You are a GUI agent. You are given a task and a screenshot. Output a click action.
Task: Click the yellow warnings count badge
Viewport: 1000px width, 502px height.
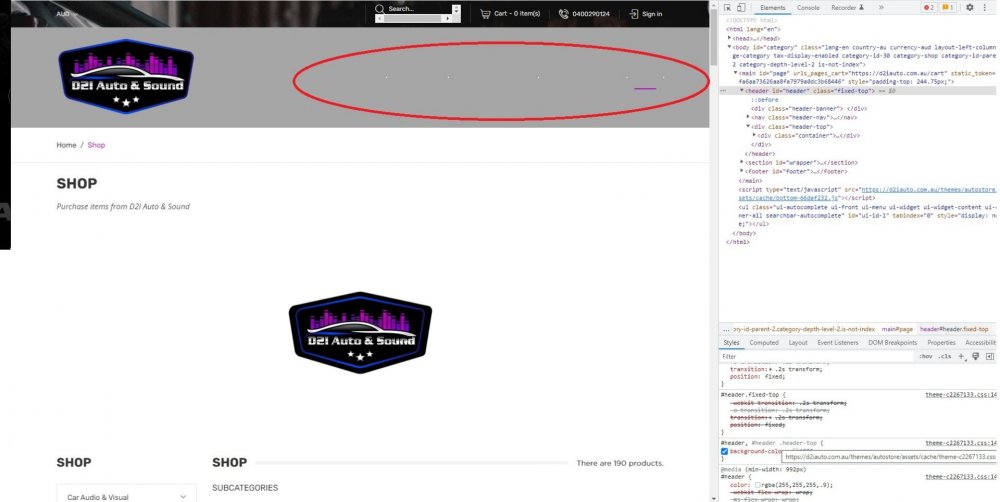coord(947,8)
